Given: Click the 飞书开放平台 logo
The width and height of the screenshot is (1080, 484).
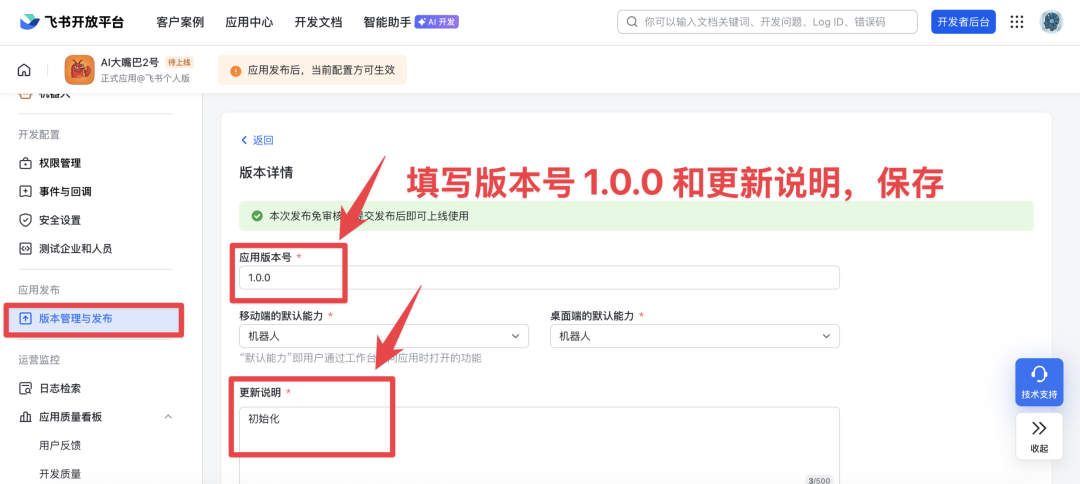Looking at the screenshot, I should click(70, 22).
